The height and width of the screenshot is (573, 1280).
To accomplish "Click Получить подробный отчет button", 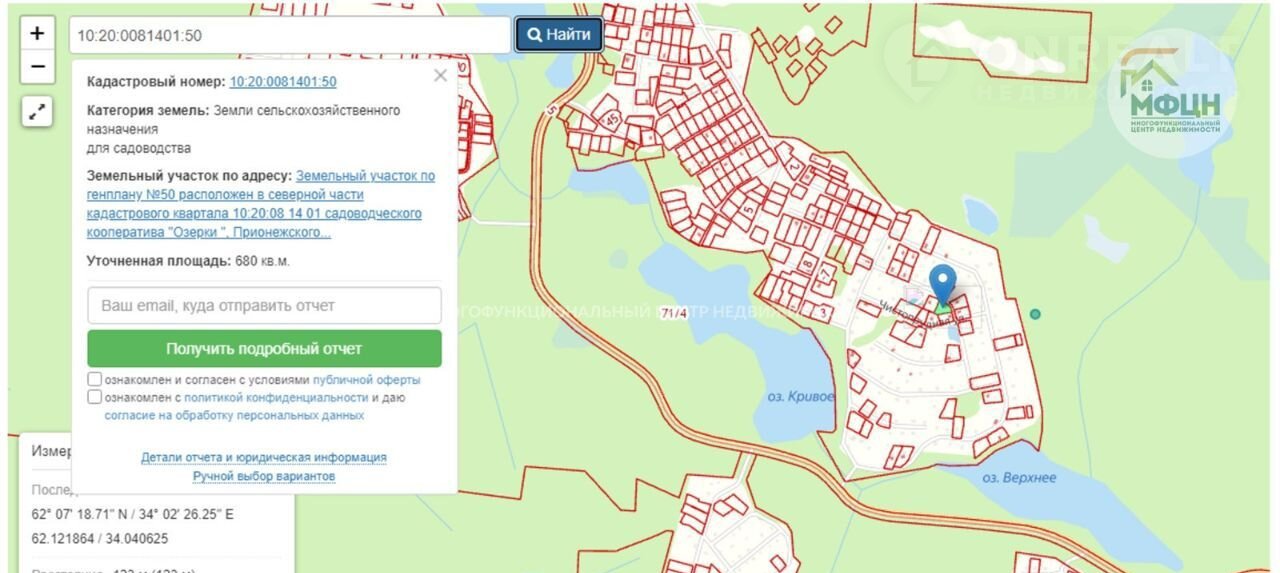I will click(264, 349).
